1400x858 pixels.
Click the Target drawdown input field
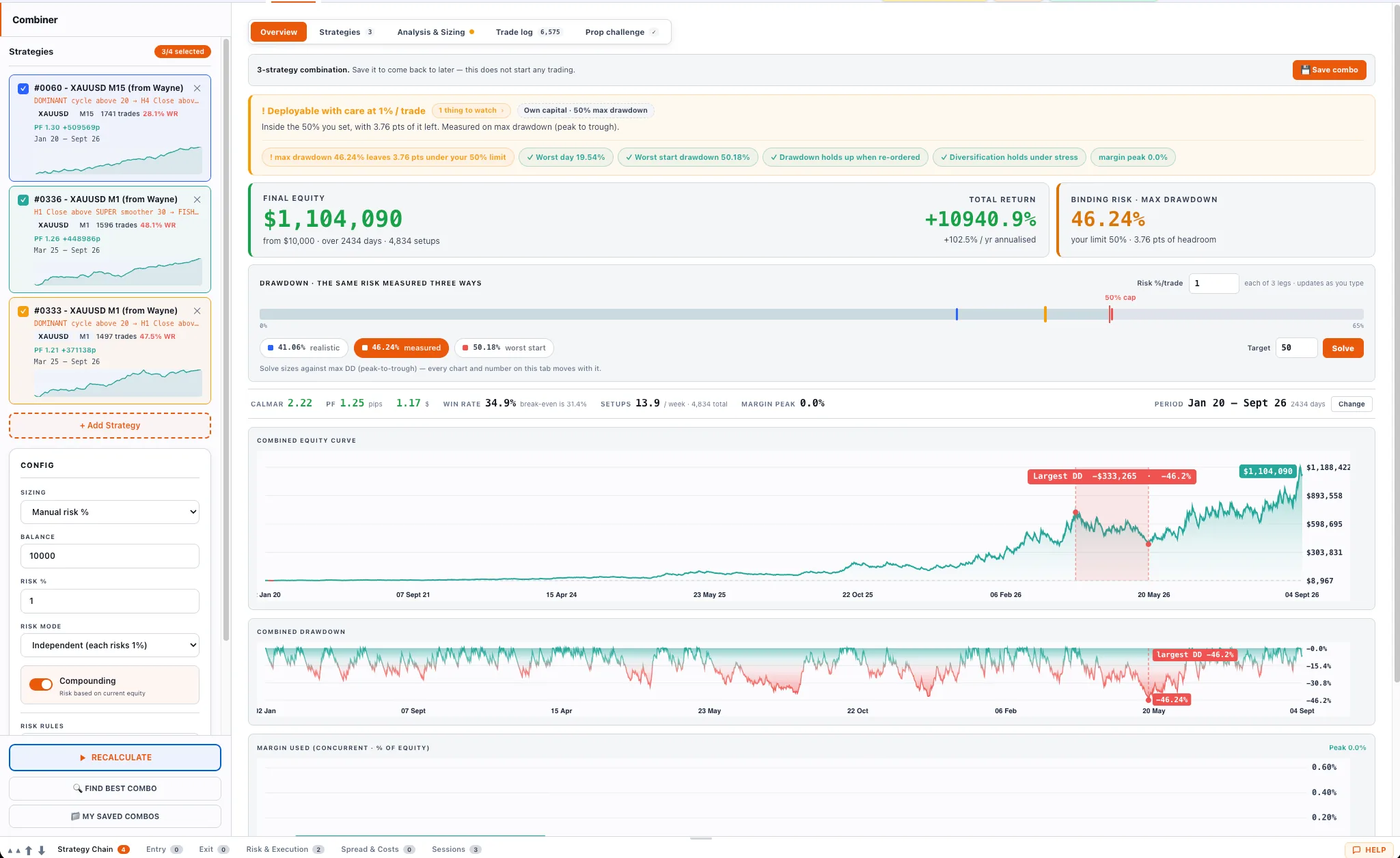pyautogui.click(x=1296, y=348)
